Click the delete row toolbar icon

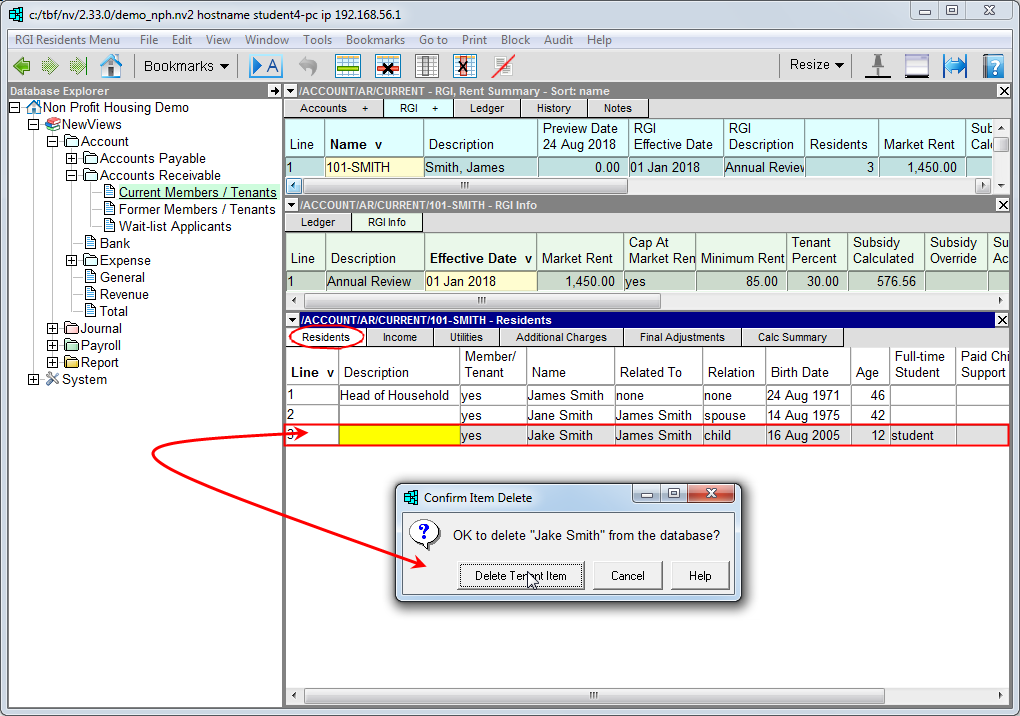pos(387,66)
